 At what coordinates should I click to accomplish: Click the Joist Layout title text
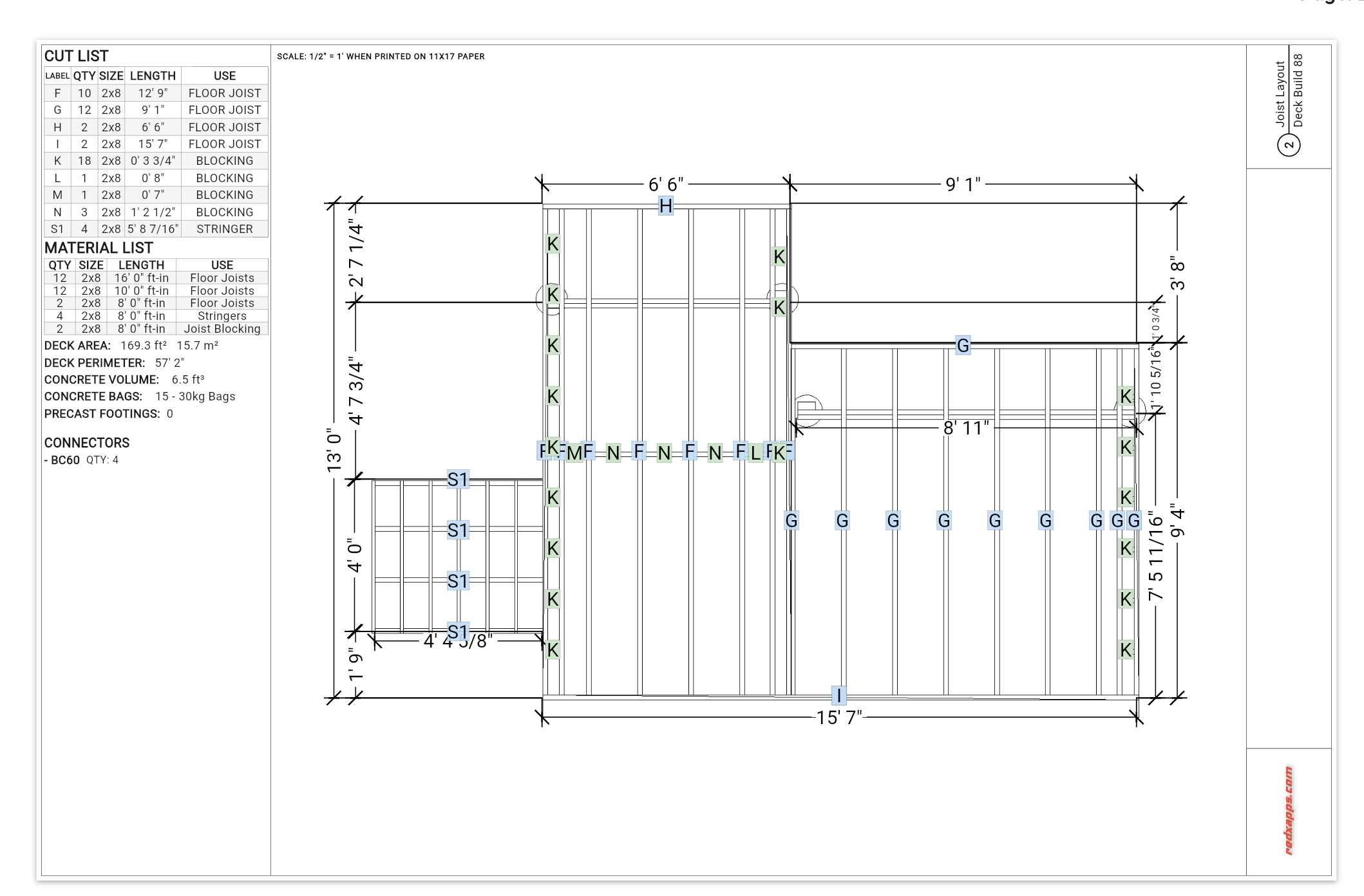pos(1280,93)
